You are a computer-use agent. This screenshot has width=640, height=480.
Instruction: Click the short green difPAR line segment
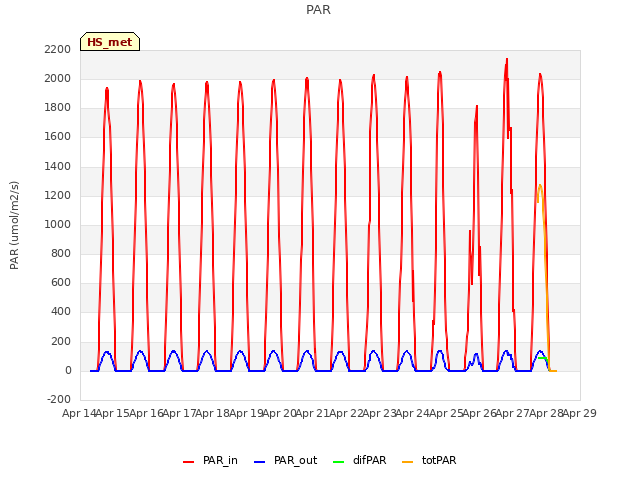(x=542, y=358)
